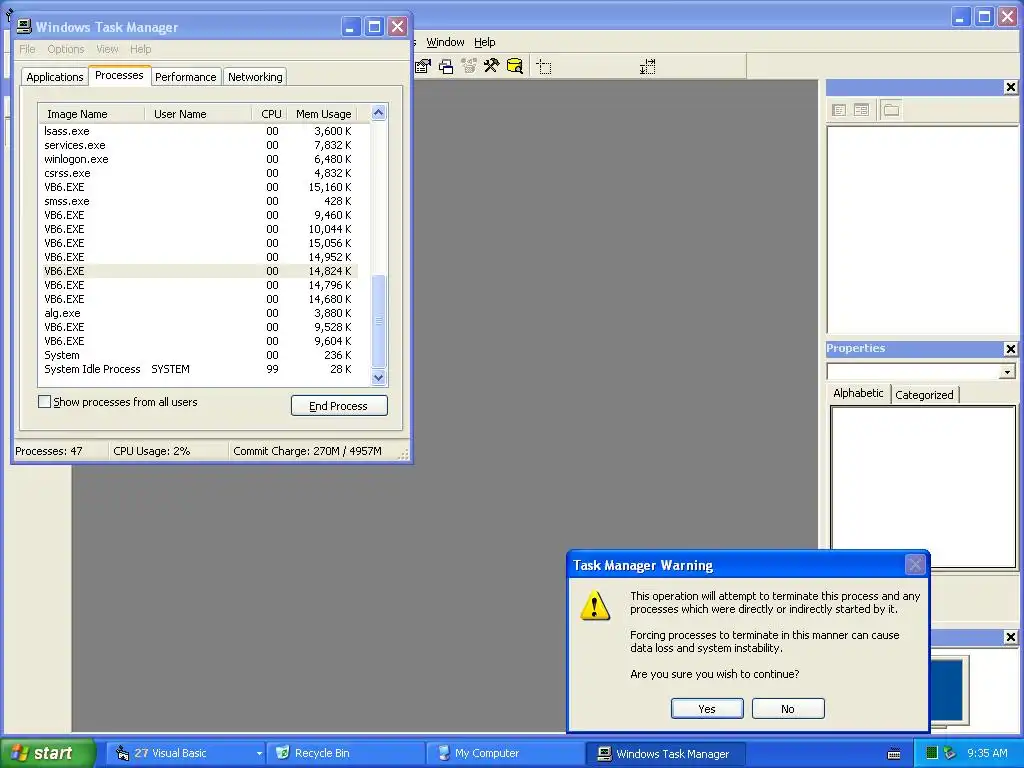Tick Show processes from all users

click(x=44, y=402)
